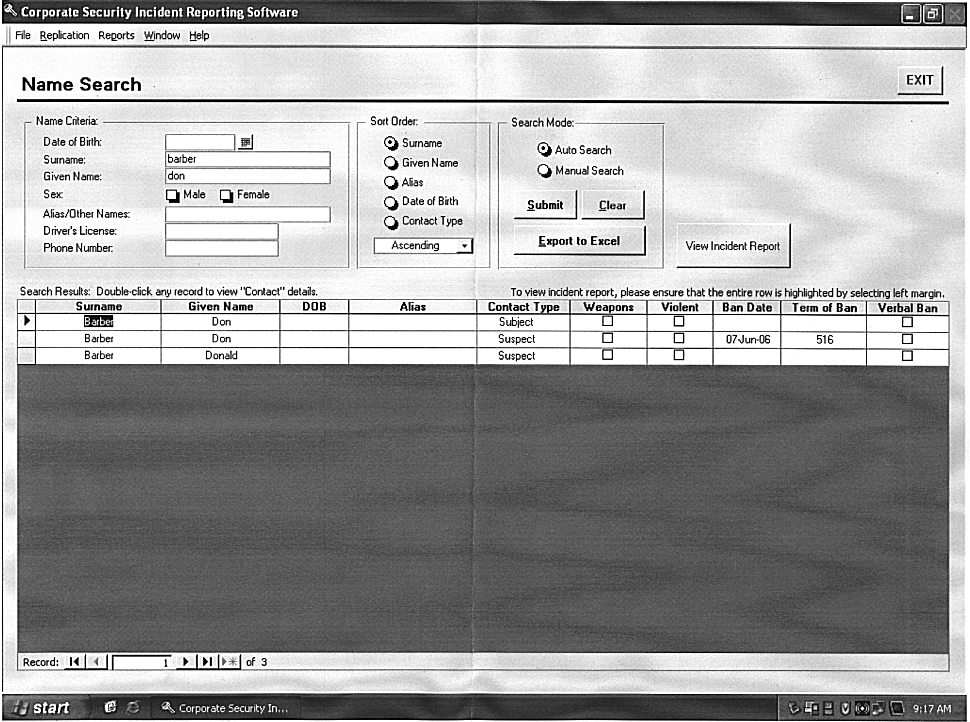Select Surname sort order radio button

pos(391,143)
